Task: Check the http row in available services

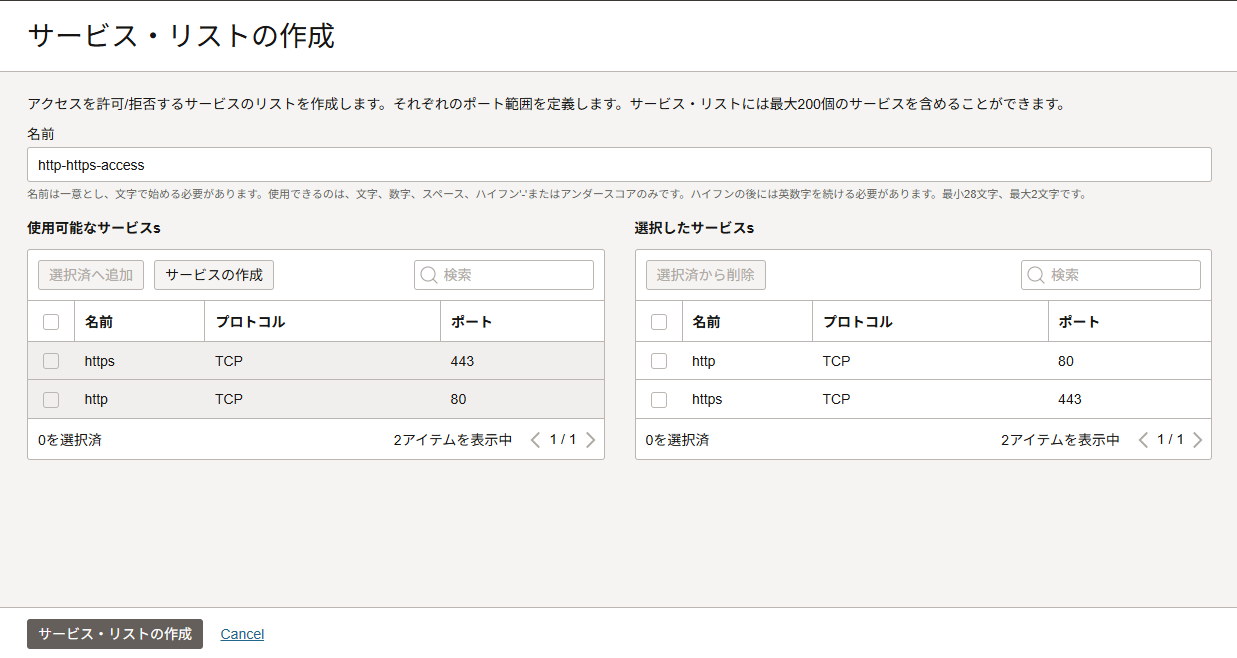Action: point(51,399)
